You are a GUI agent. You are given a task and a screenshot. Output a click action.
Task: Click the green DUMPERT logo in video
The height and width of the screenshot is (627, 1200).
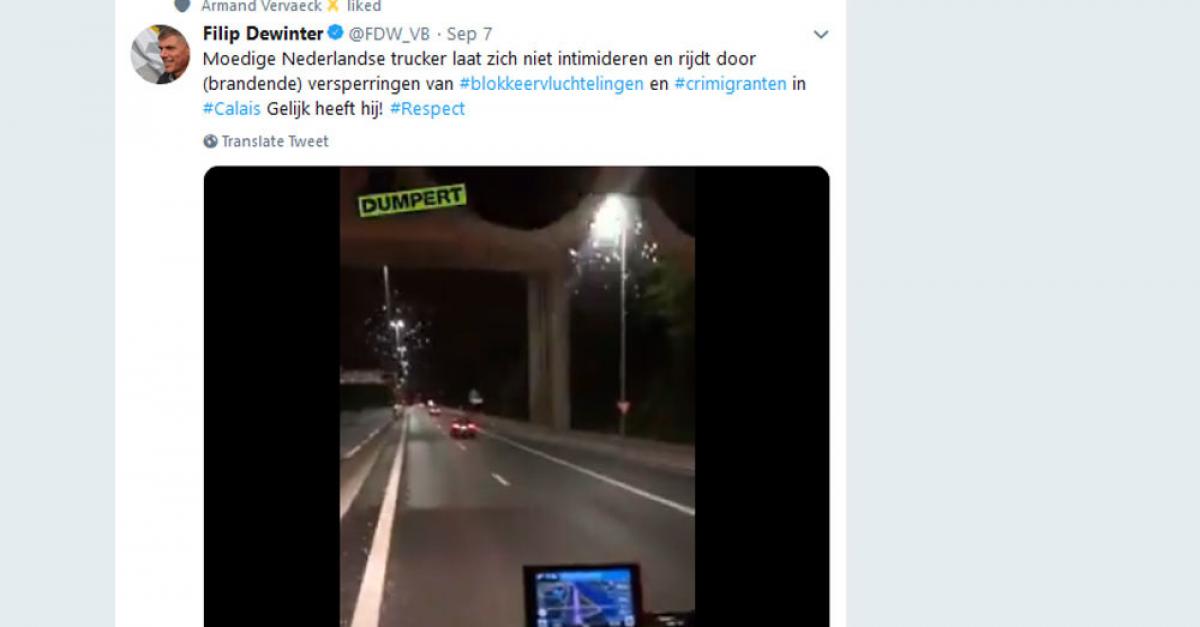pos(412,200)
